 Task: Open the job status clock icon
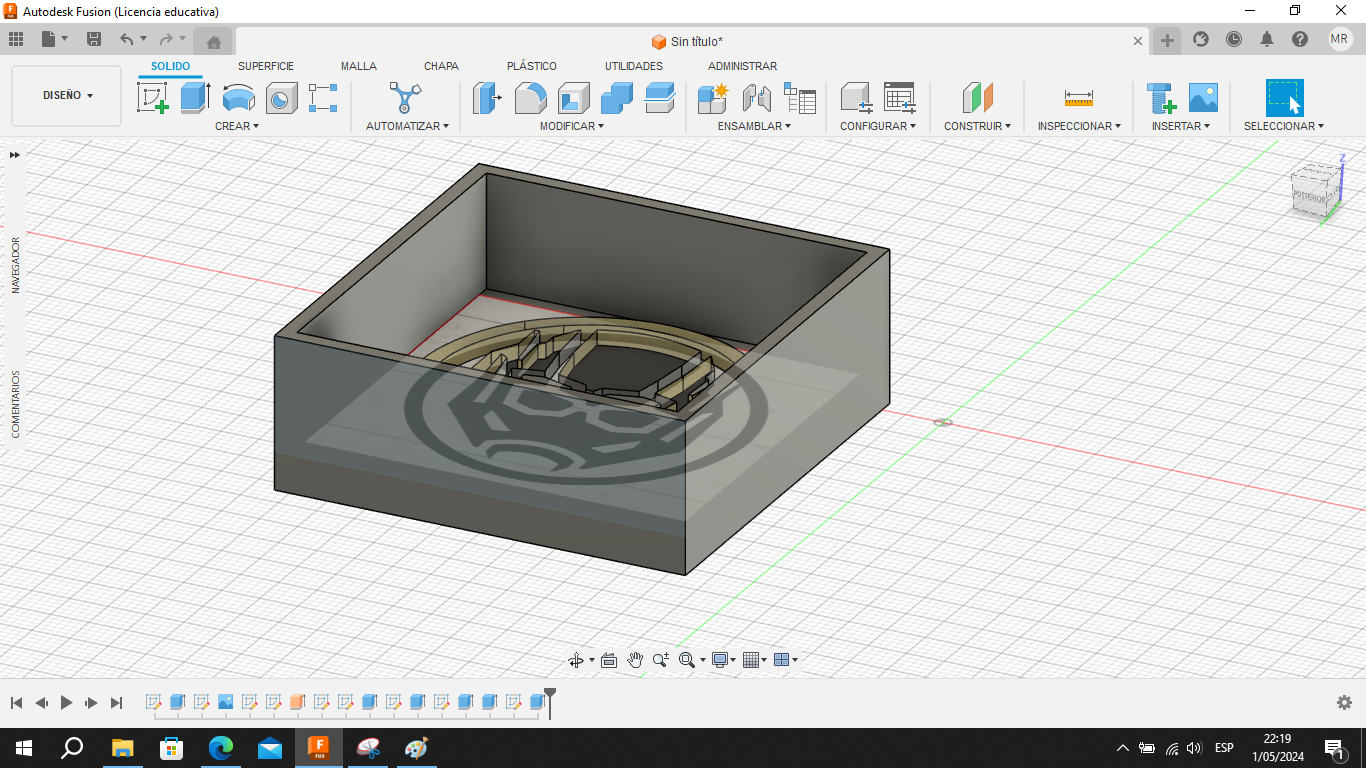click(x=1234, y=39)
